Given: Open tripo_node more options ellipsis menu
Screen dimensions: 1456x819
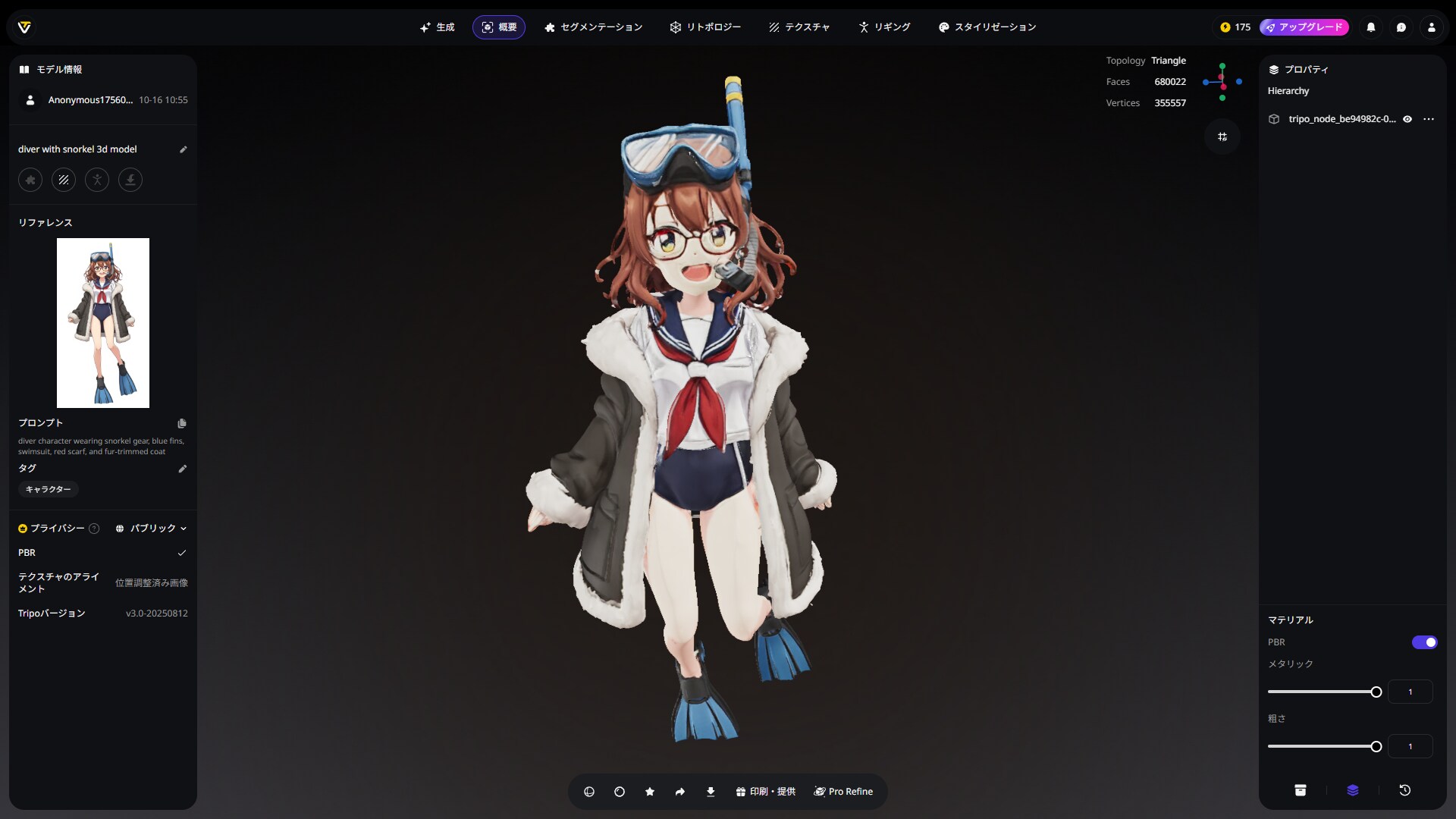Looking at the screenshot, I should tap(1429, 119).
